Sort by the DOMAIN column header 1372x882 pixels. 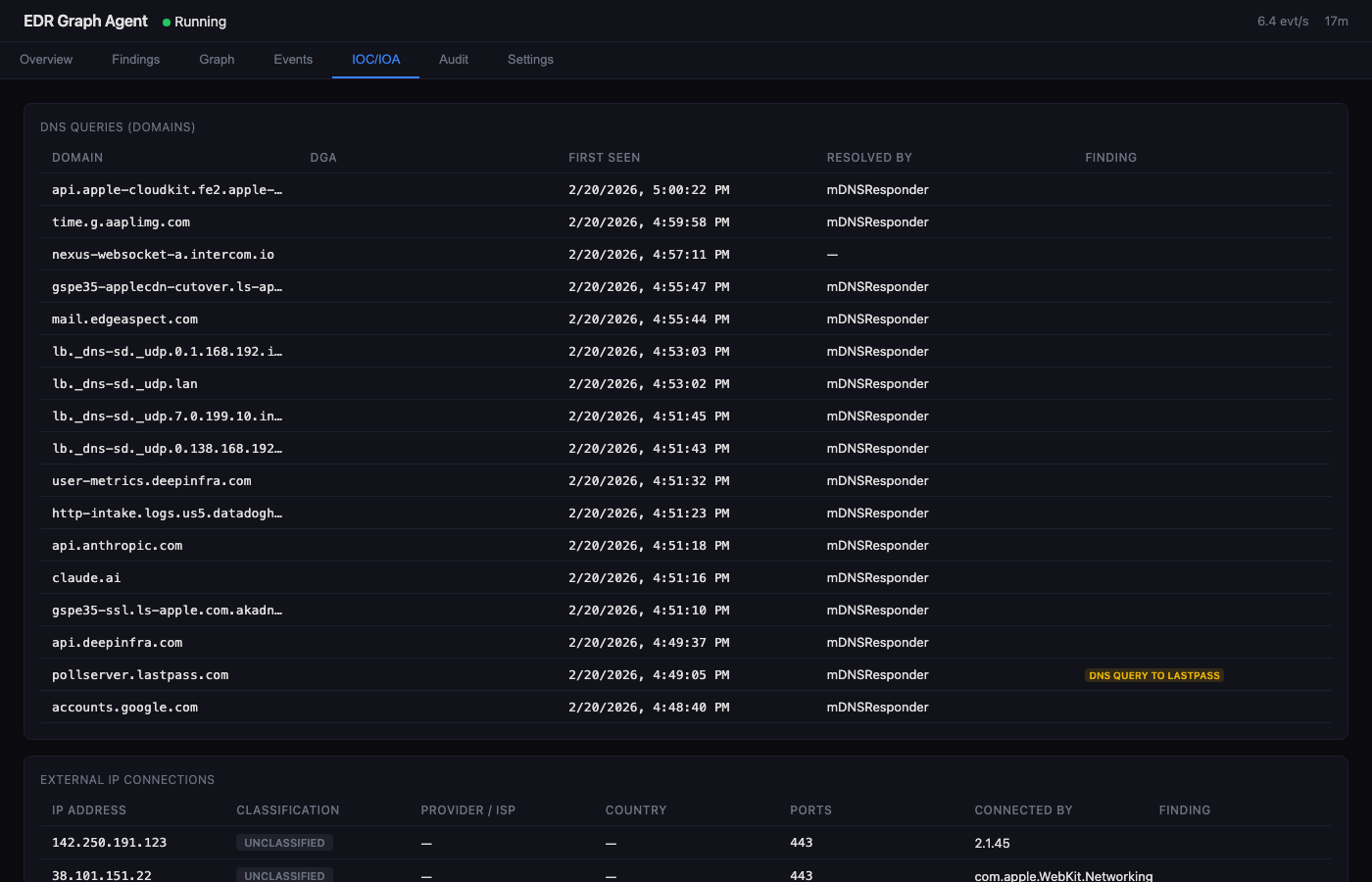pos(77,158)
